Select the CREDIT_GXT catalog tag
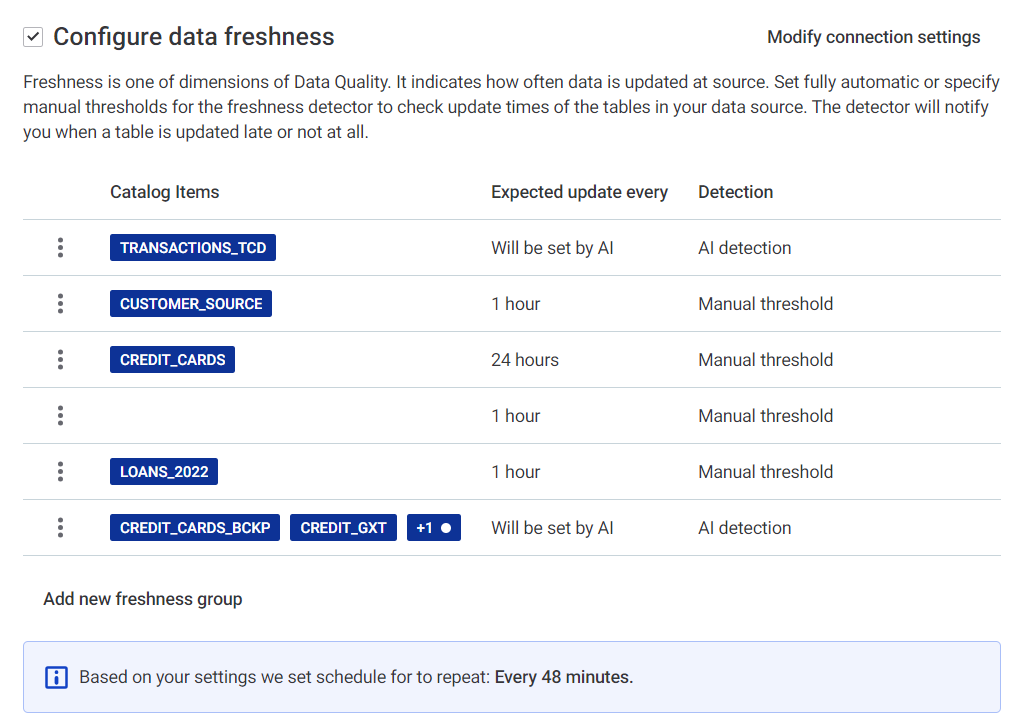The image size is (1015, 724). point(343,528)
